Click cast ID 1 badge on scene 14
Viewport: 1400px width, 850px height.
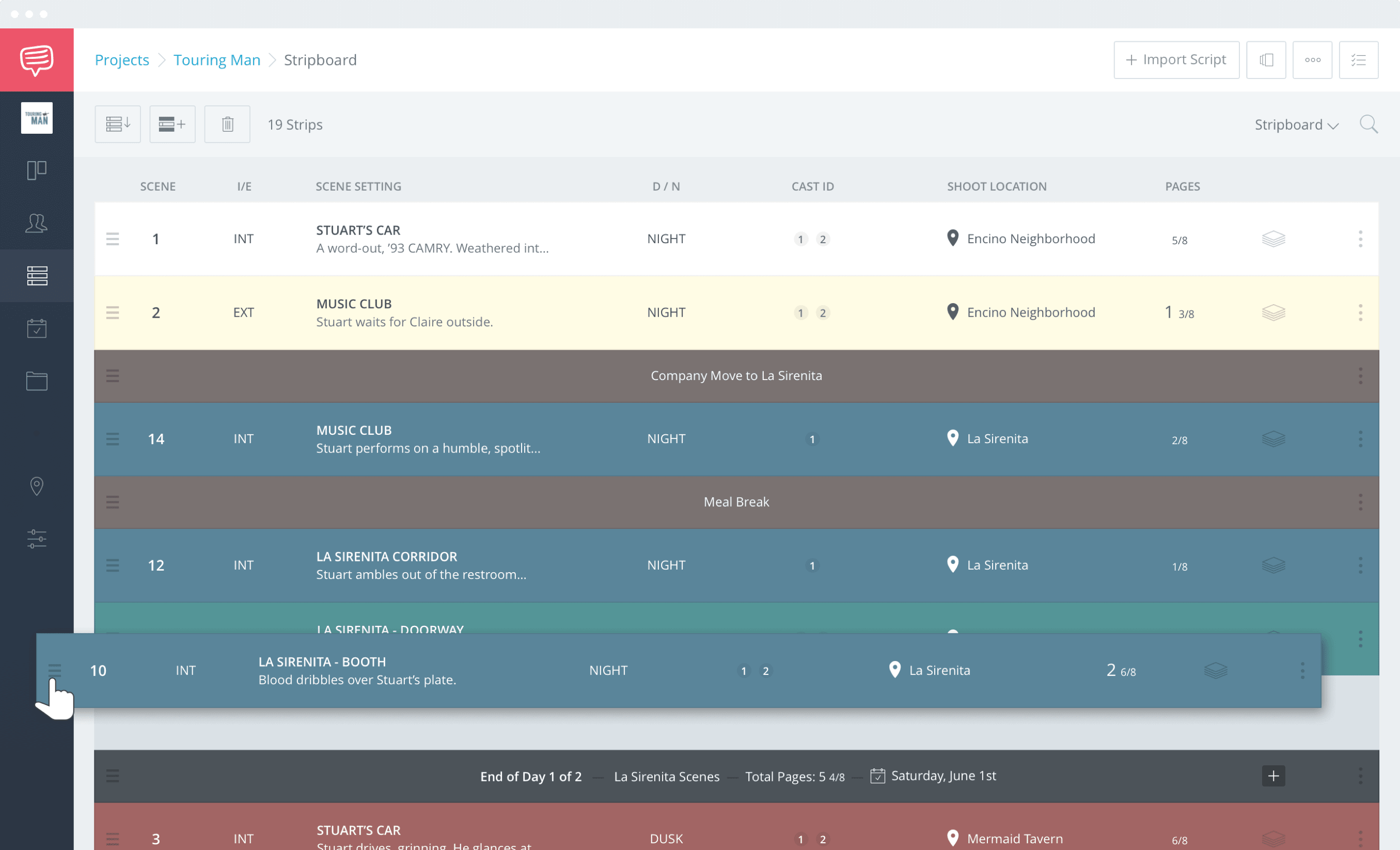coord(812,439)
